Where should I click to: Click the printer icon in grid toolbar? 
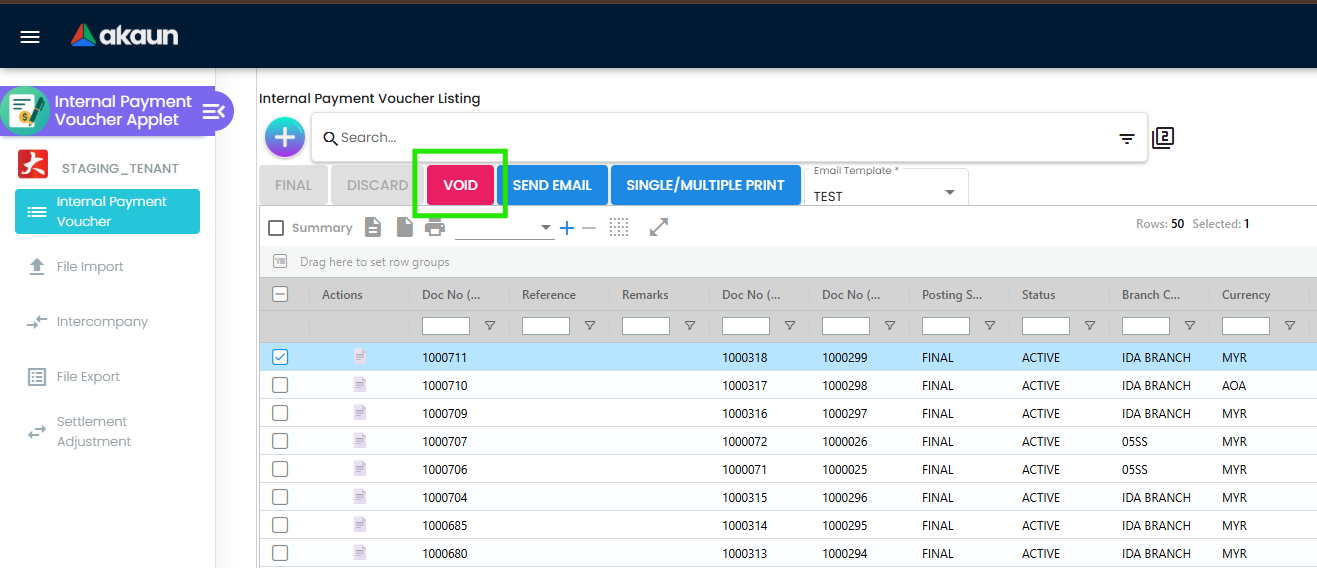click(x=434, y=228)
